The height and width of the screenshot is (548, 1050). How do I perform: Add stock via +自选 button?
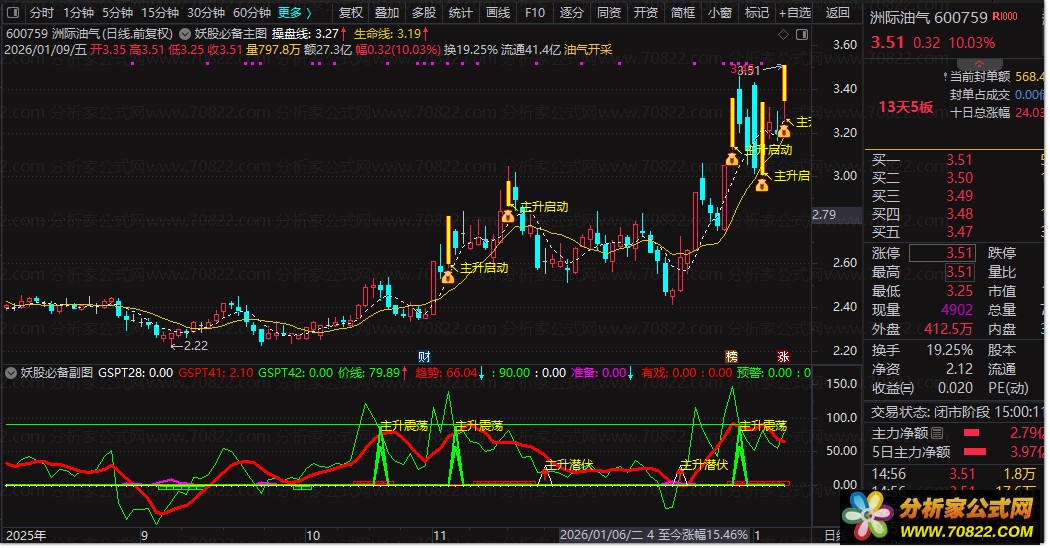coord(794,13)
